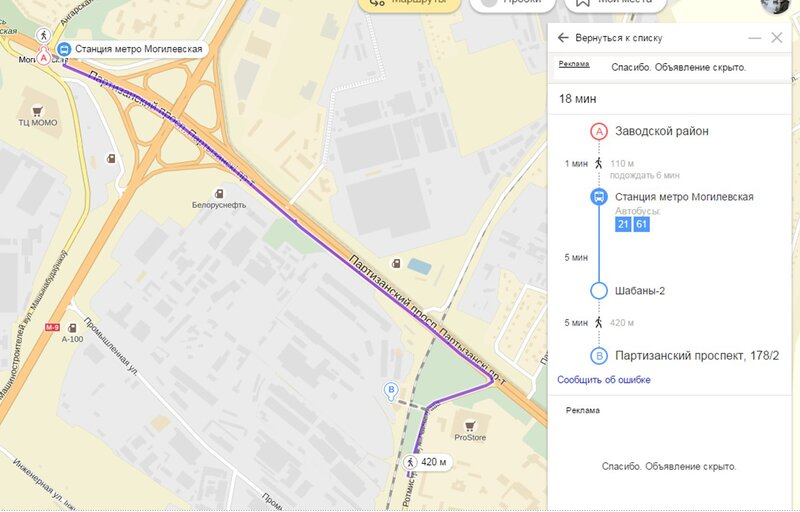Click the Белоруснефть gas station icon
The height and width of the screenshot is (512, 800).
(219, 194)
